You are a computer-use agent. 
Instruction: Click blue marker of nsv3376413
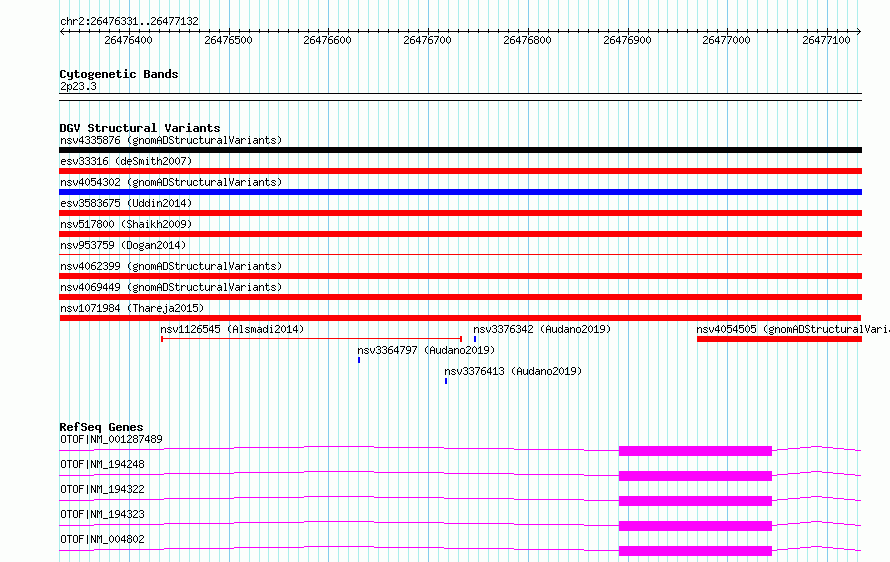coord(446,381)
